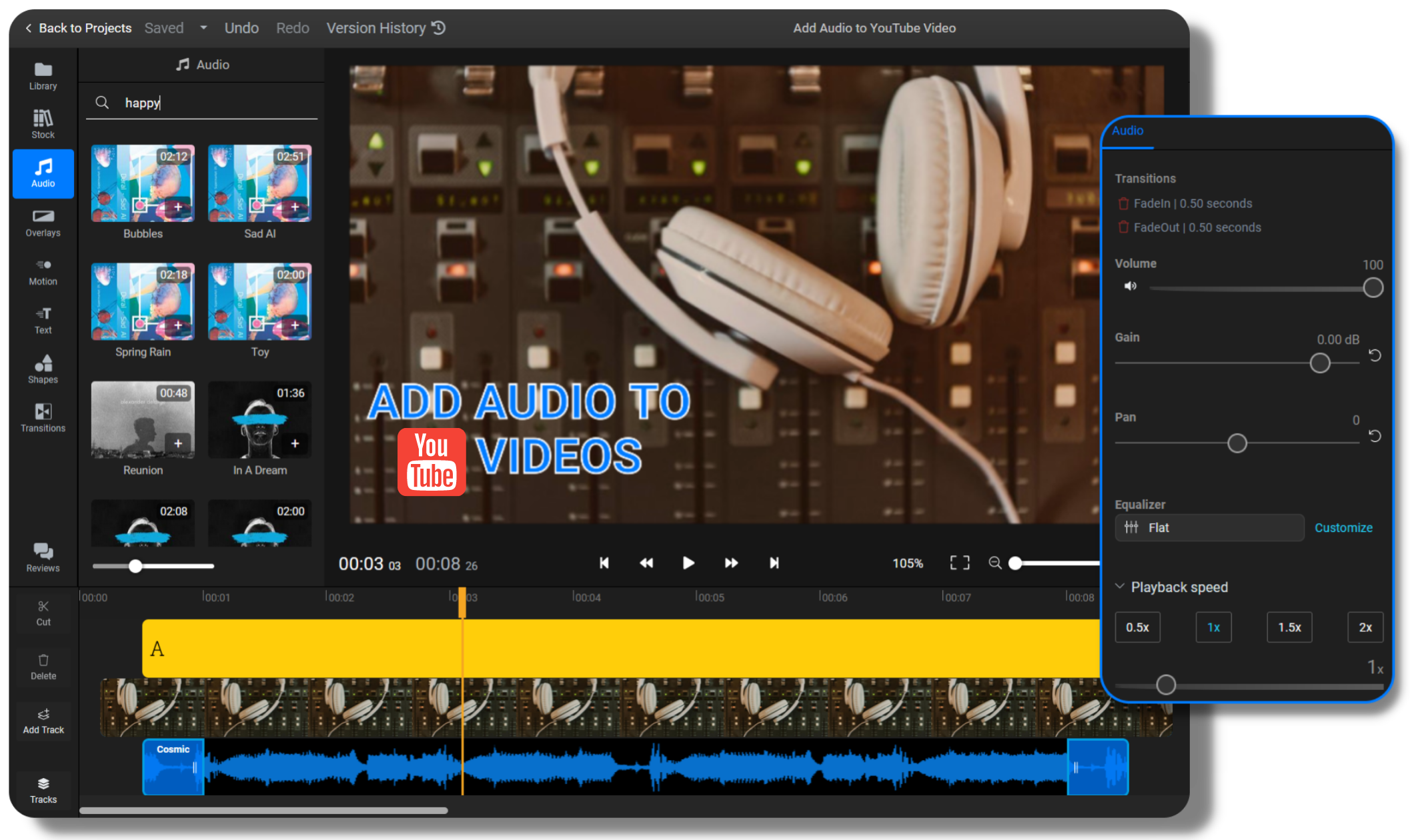1418x840 pixels.
Task: Open the Saved status dropdown
Action: (x=203, y=27)
